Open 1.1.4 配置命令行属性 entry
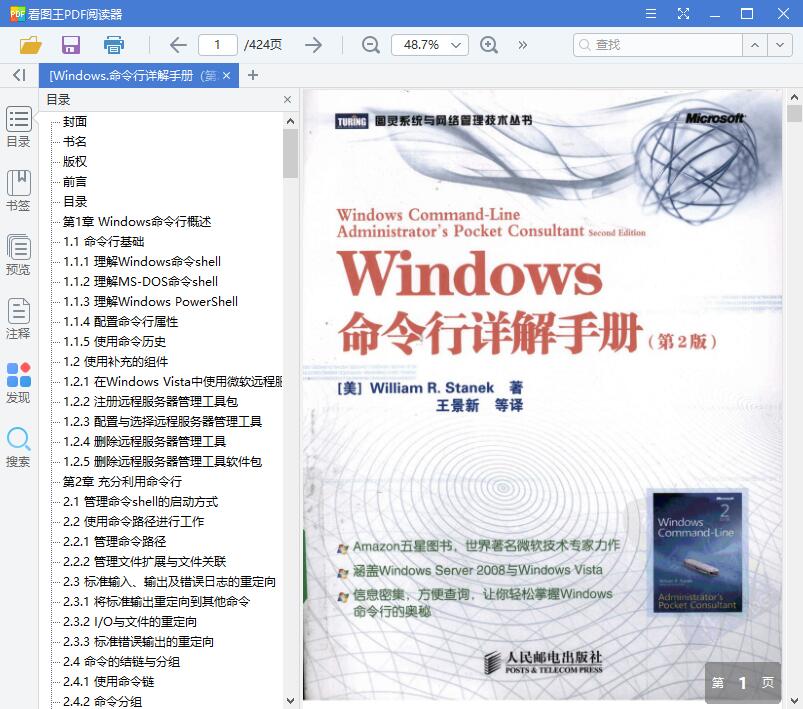 coord(120,321)
